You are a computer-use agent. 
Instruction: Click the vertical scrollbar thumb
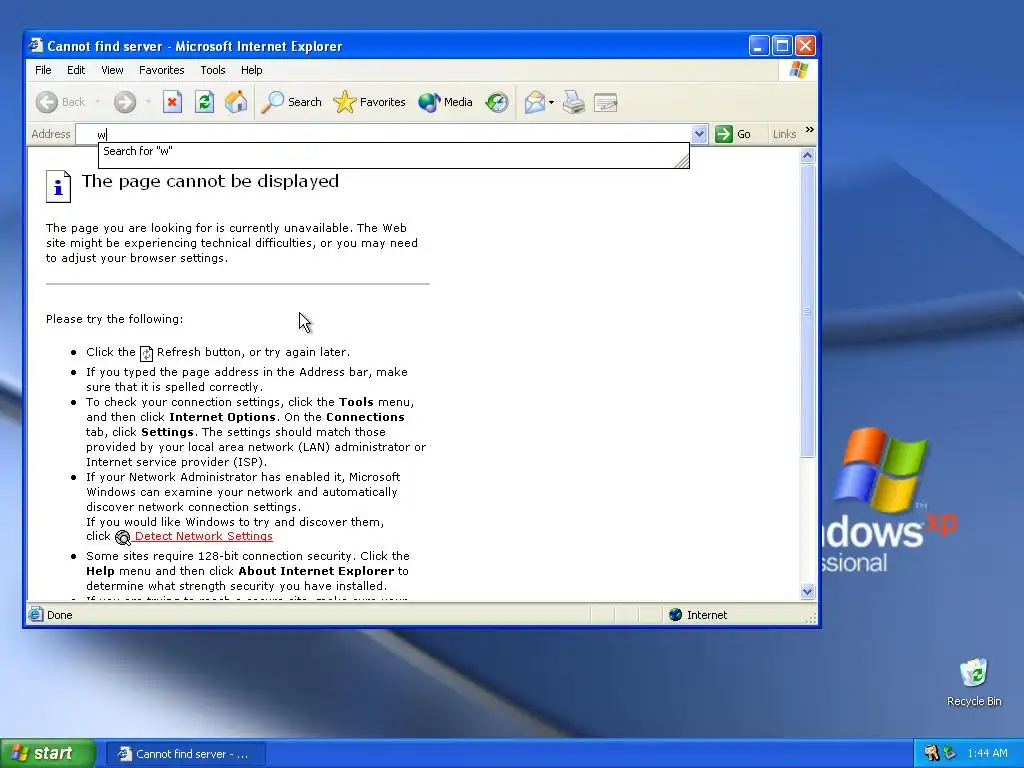807,311
